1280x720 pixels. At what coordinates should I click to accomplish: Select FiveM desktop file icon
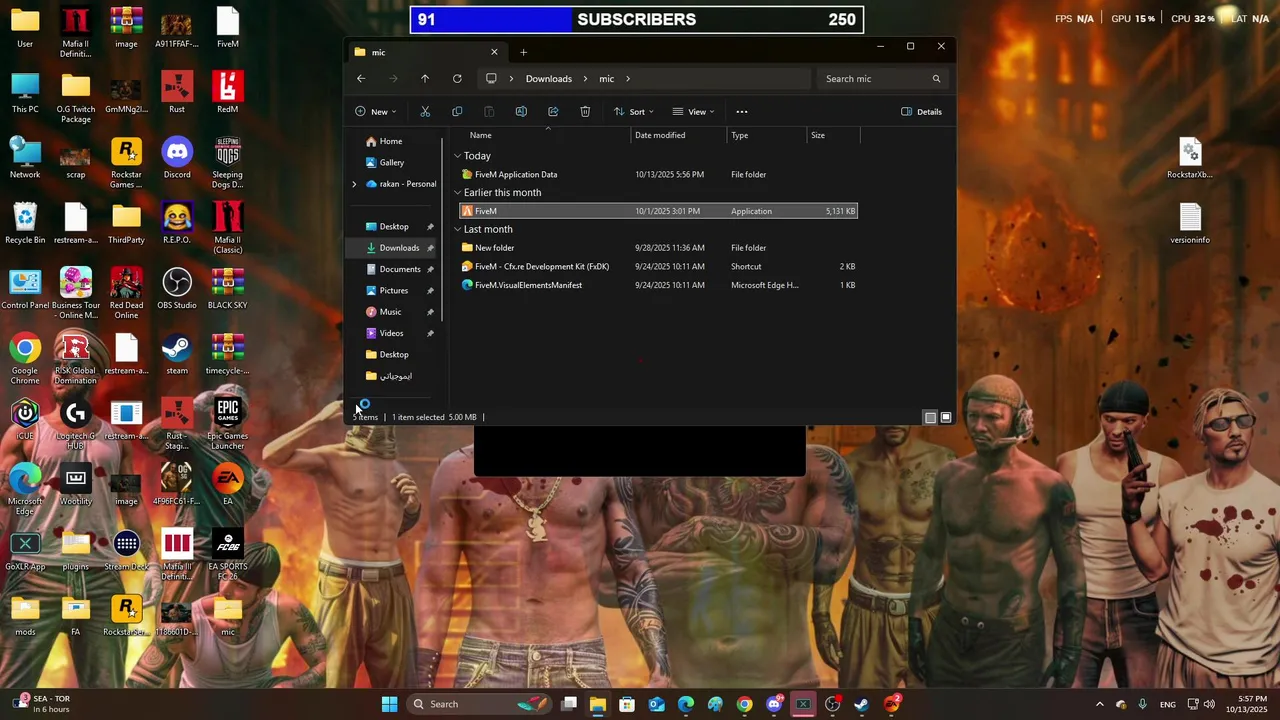pyautogui.click(x=228, y=28)
